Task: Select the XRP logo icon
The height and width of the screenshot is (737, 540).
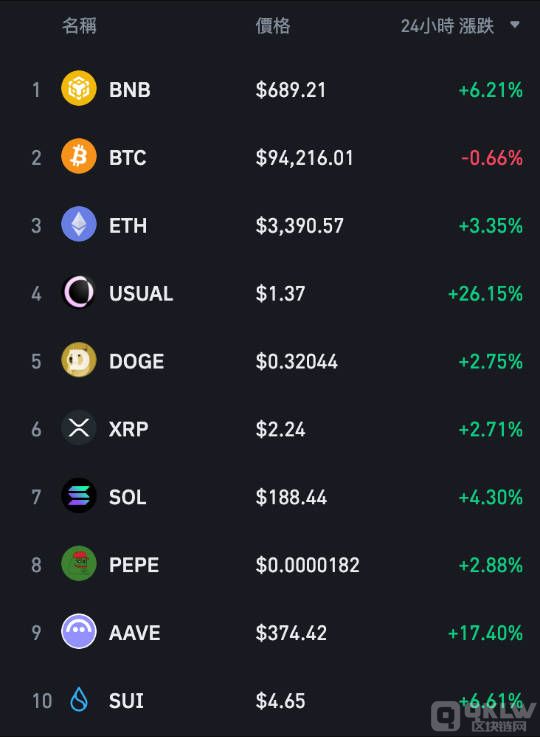Action: [79, 428]
